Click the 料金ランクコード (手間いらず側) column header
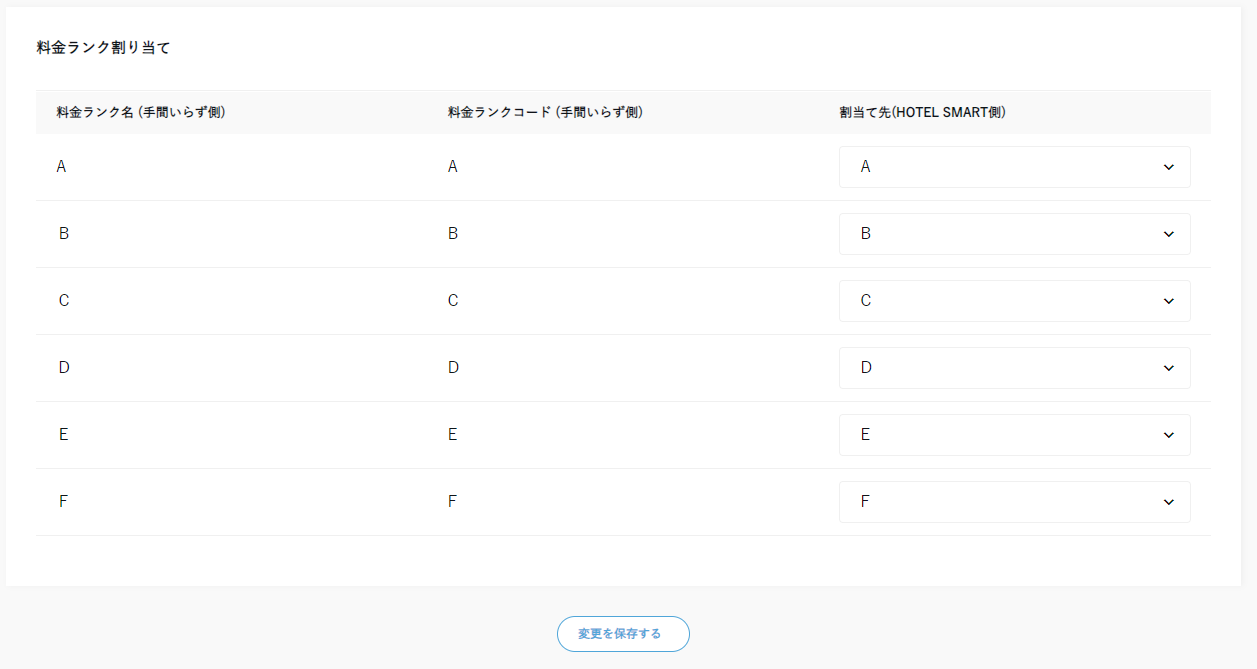 point(545,113)
